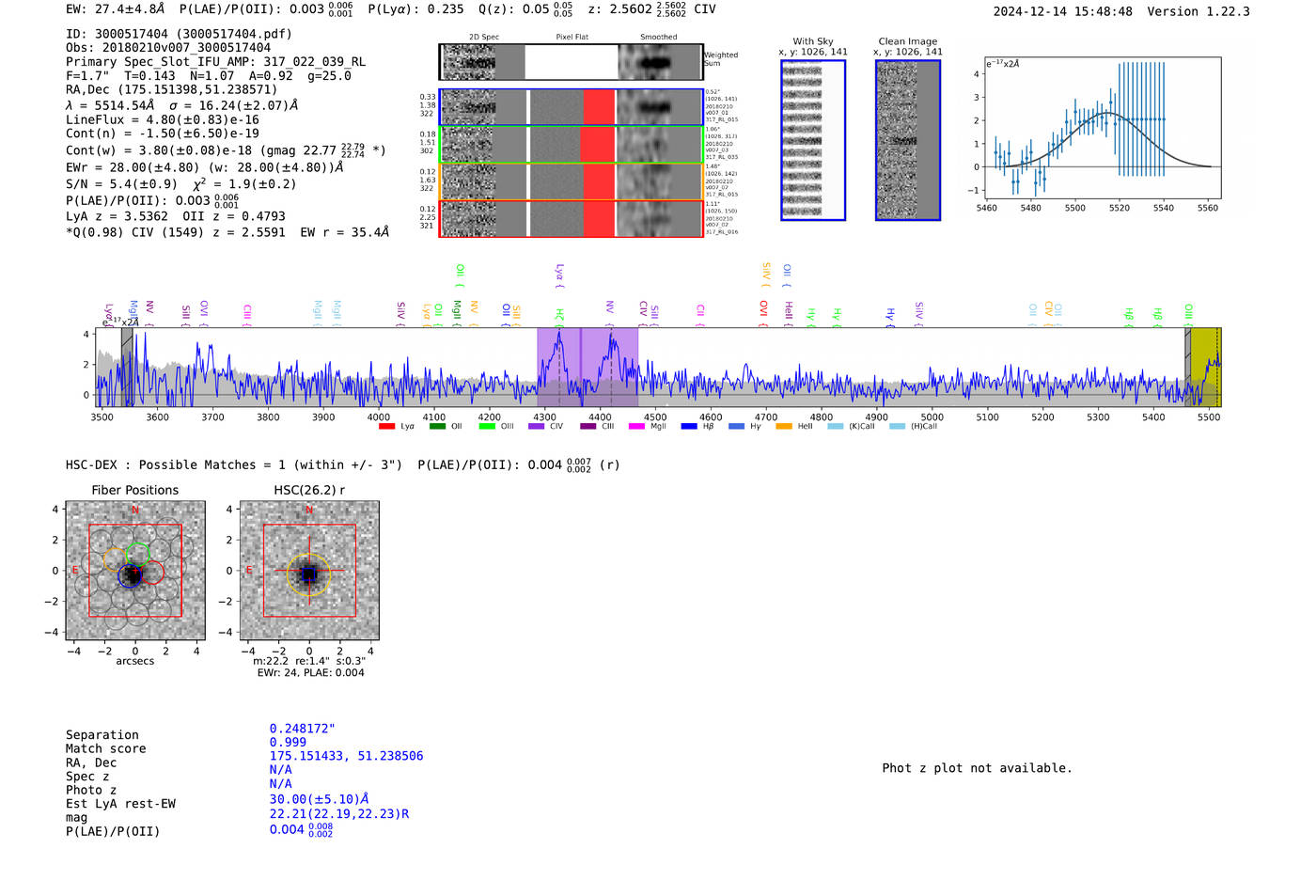1316x896 pixels.
Task: Click the magenta MgII legend swatch
Action: coord(636,427)
